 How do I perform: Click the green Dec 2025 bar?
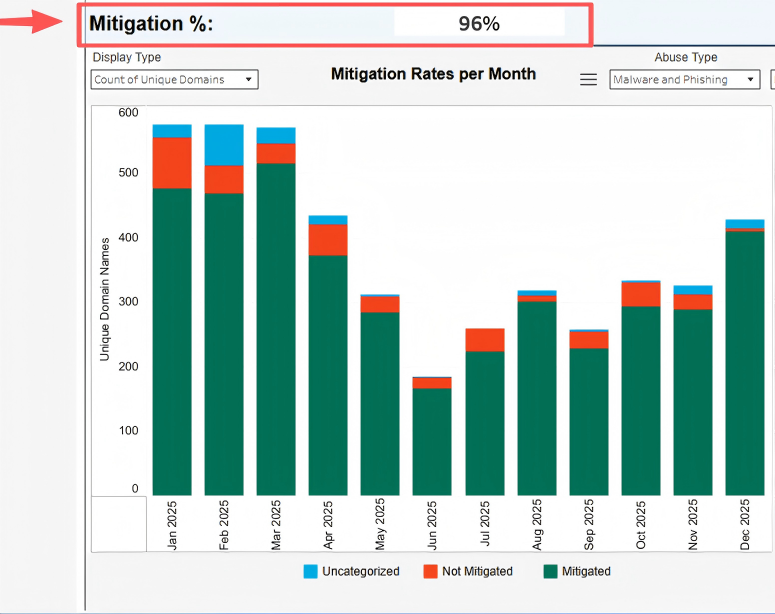(x=745, y=362)
